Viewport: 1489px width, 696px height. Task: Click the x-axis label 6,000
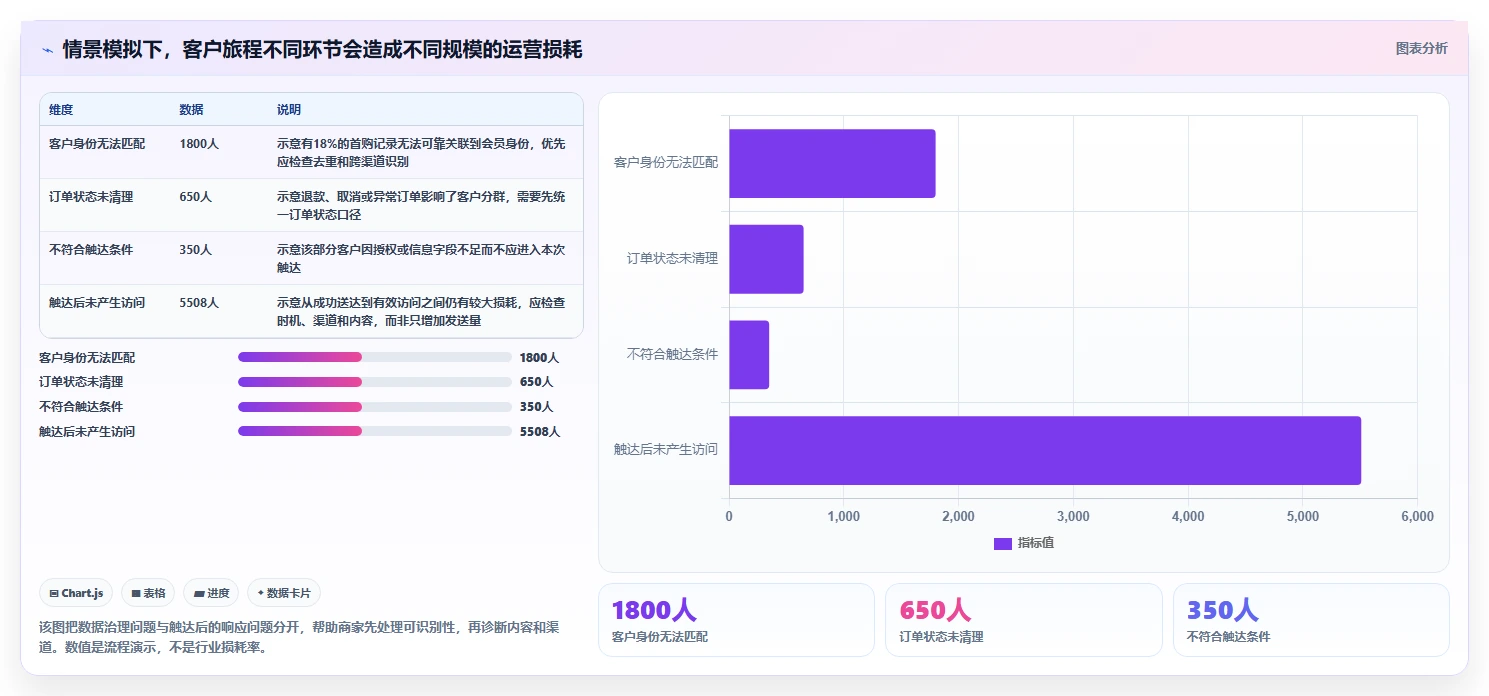(x=1417, y=517)
